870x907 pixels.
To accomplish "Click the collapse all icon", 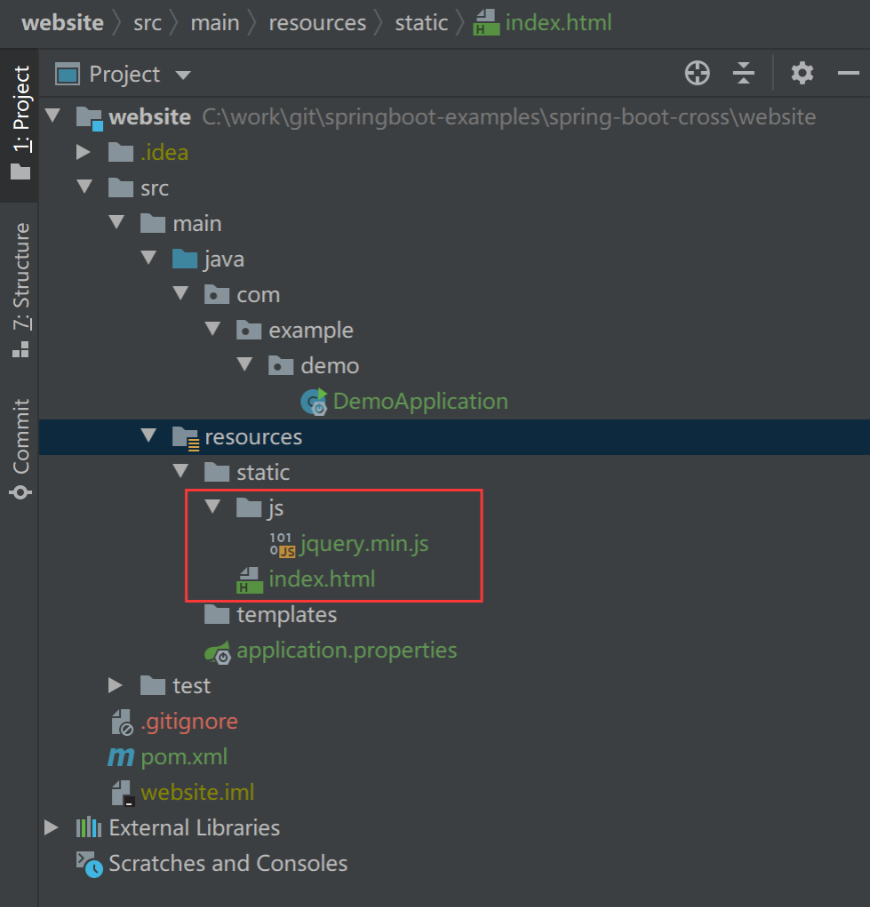I will coord(744,73).
